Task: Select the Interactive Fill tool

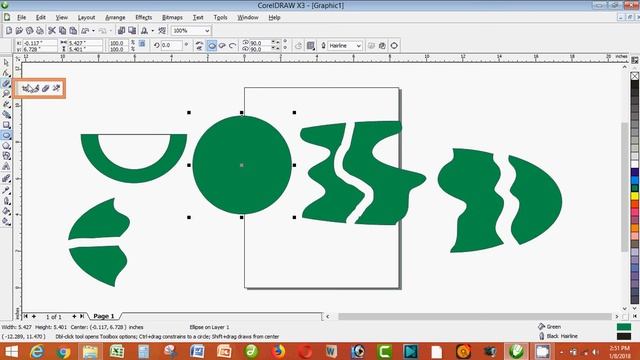Action: 6,222
